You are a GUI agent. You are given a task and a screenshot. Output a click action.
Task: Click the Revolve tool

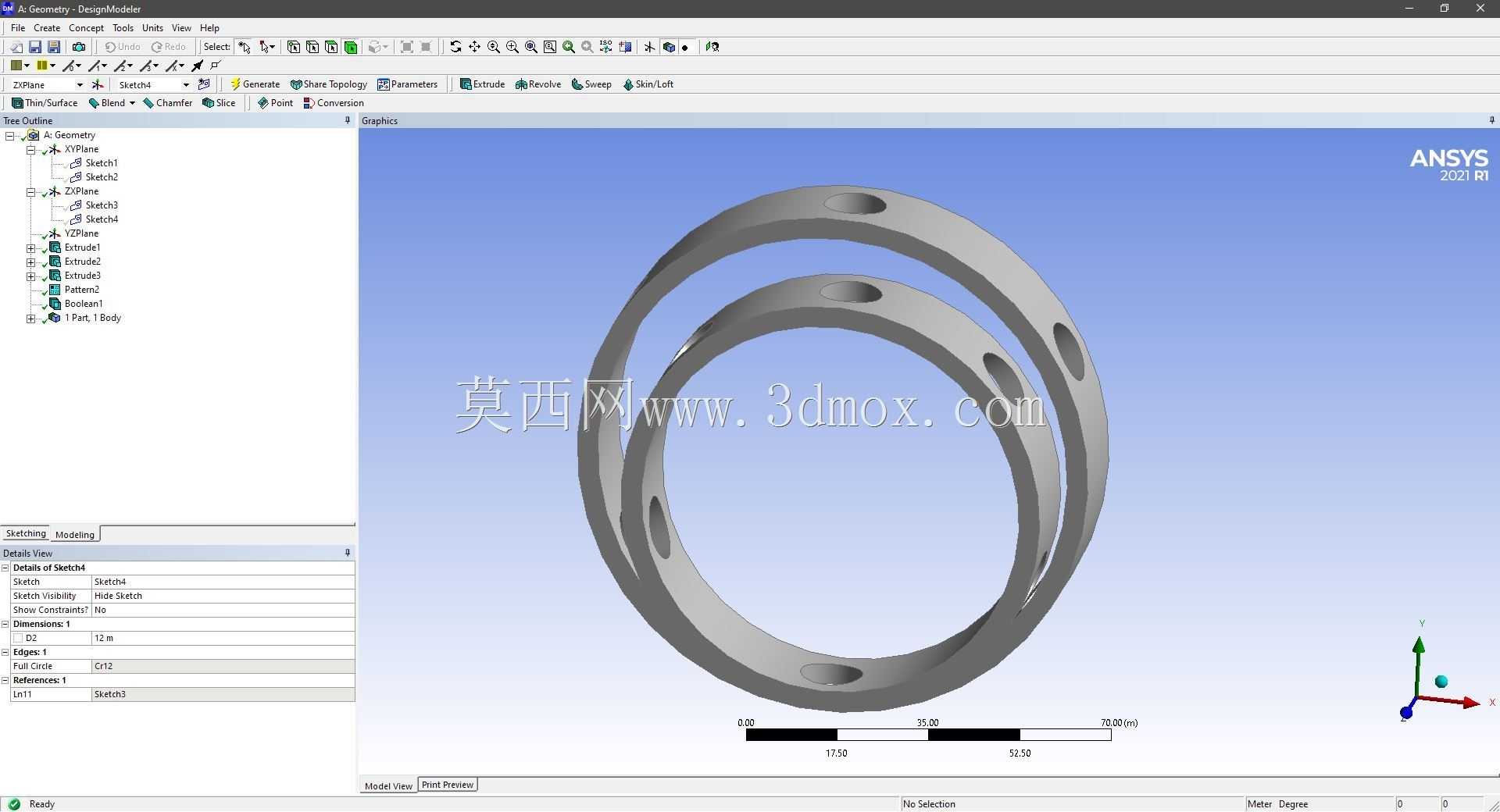(538, 84)
